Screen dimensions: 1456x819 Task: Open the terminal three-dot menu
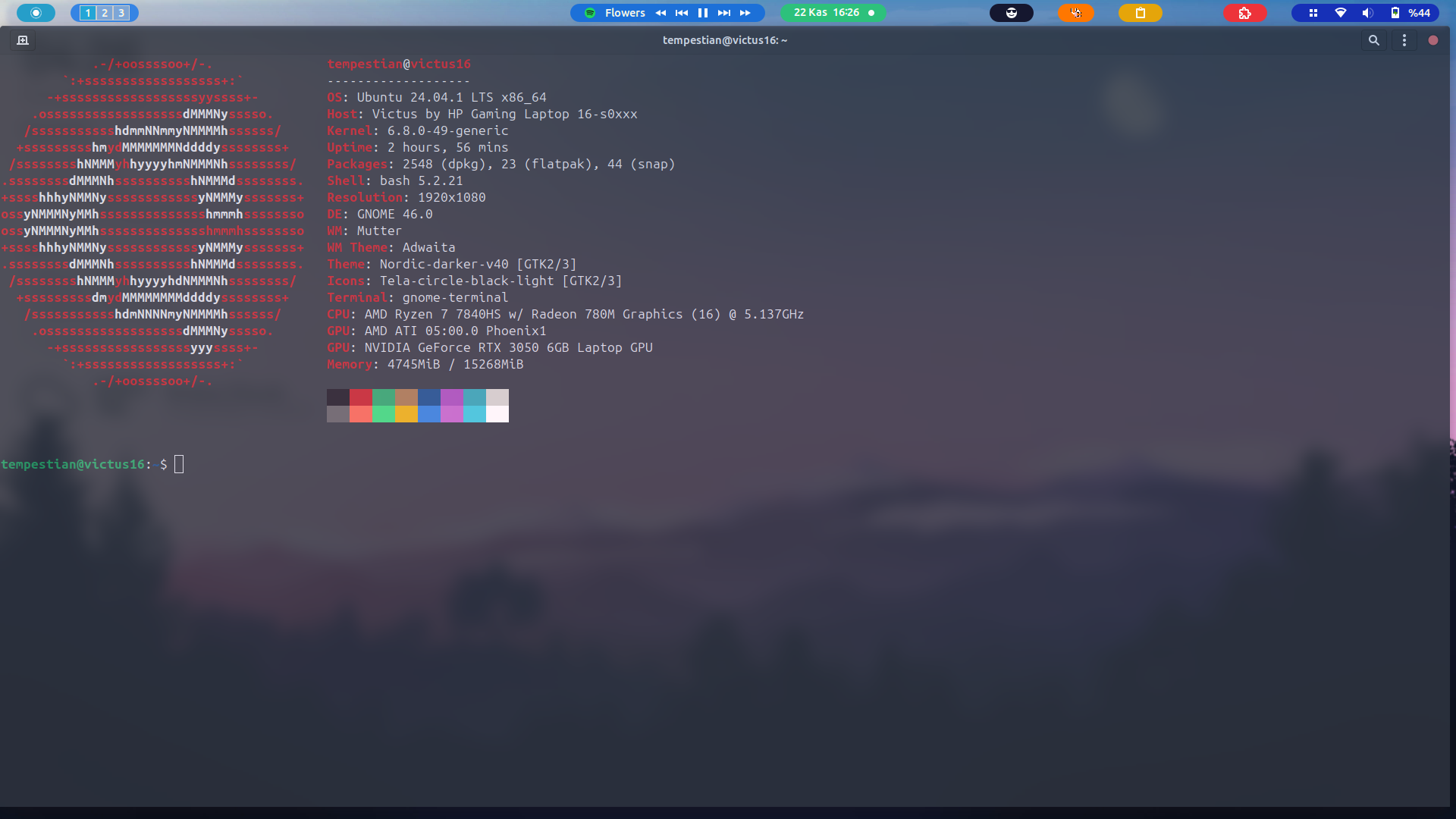[1404, 40]
